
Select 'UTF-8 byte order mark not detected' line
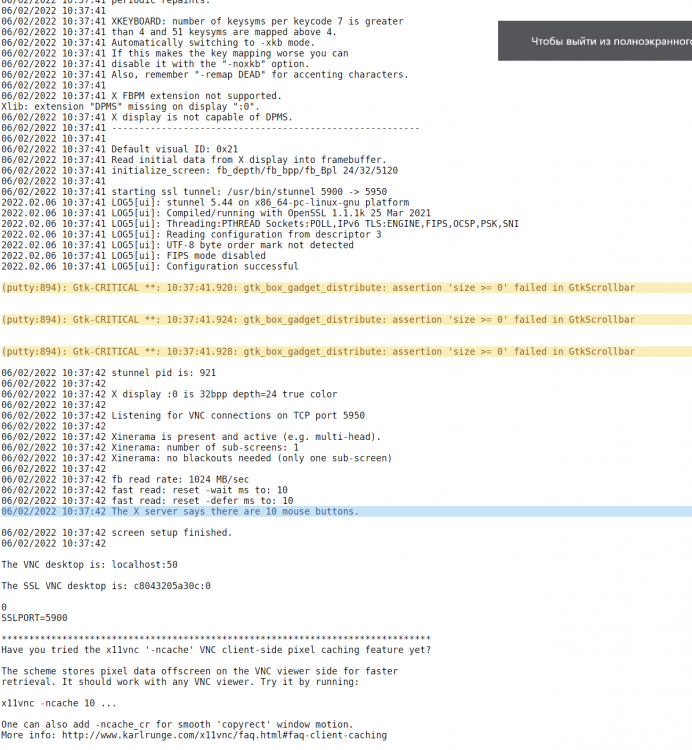click(177, 245)
